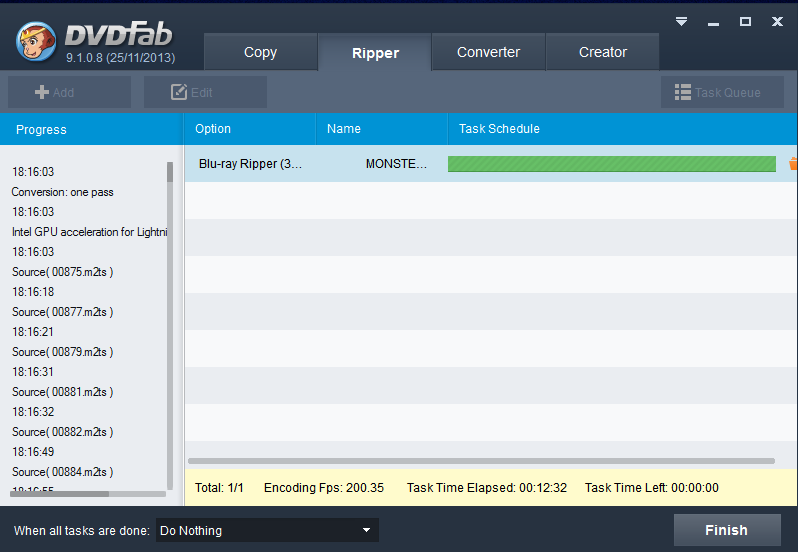Click the Source( 00877.m2ts ) log entry
The width and height of the screenshot is (798, 552).
[x=62, y=312]
